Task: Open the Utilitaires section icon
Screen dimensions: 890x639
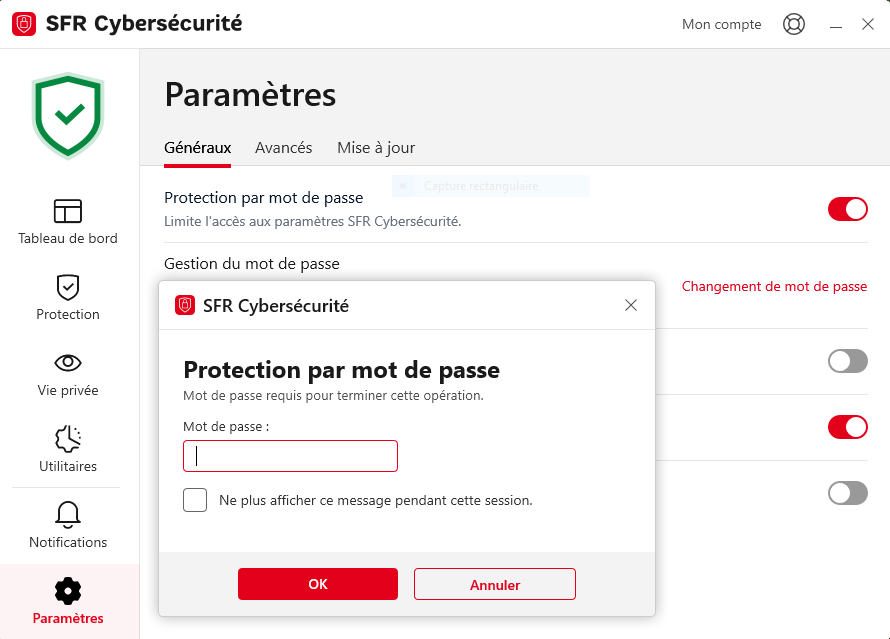Action: click(68, 439)
